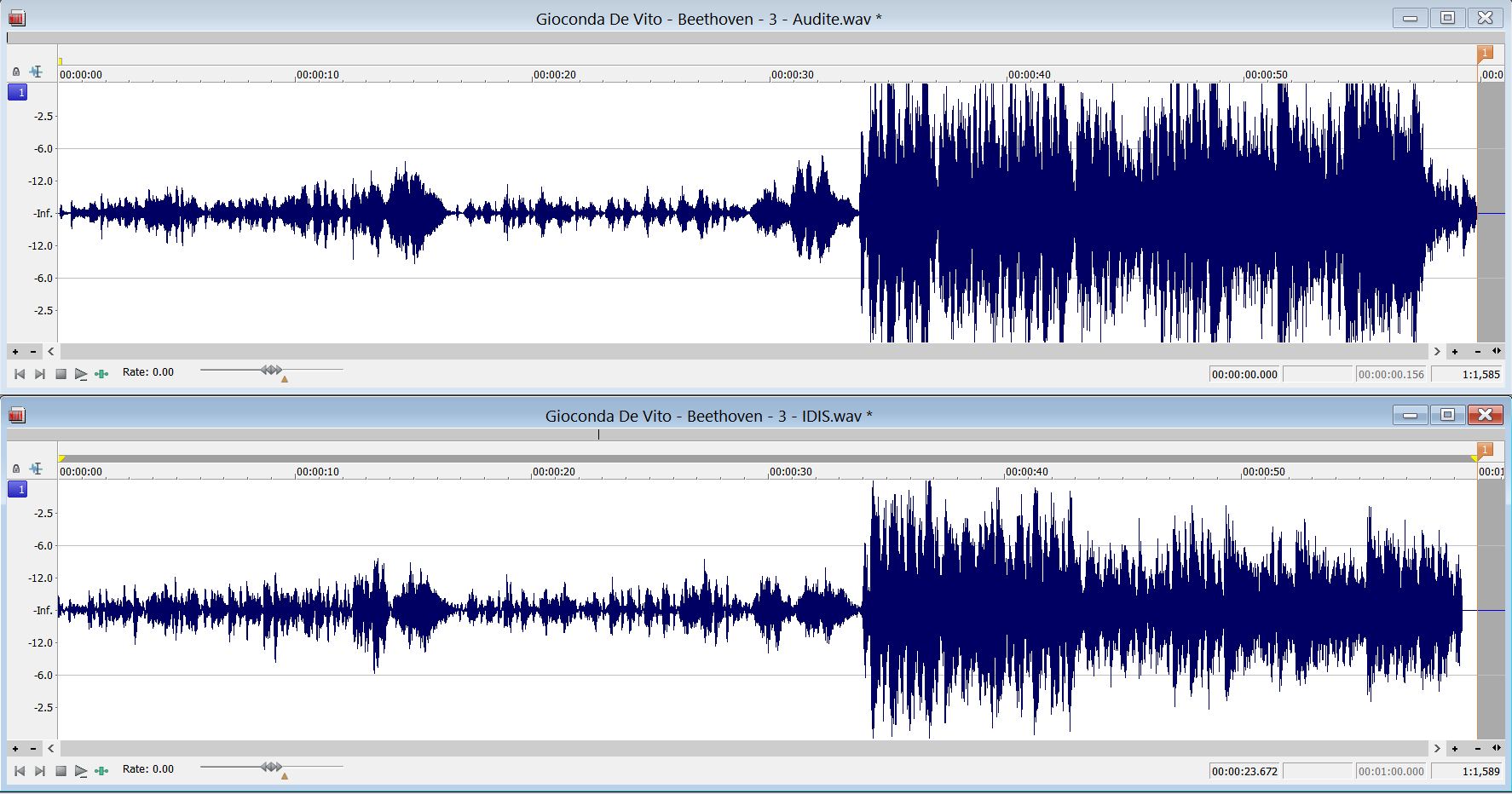
Task: Click the overview bar at top of Audite.wav
Action: [755, 37]
